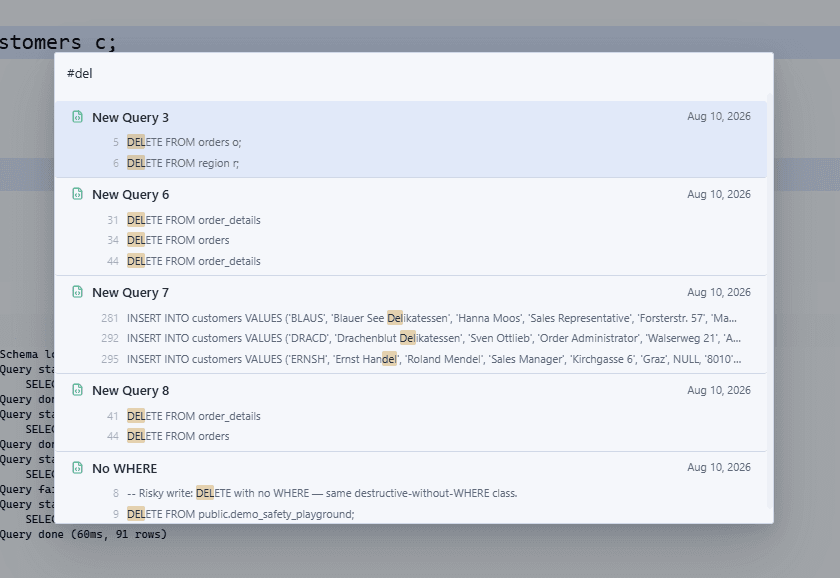Jump to line 6 'DELETE FROM region r;'
The height and width of the screenshot is (578, 840).
pyautogui.click(x=183, y=163)
